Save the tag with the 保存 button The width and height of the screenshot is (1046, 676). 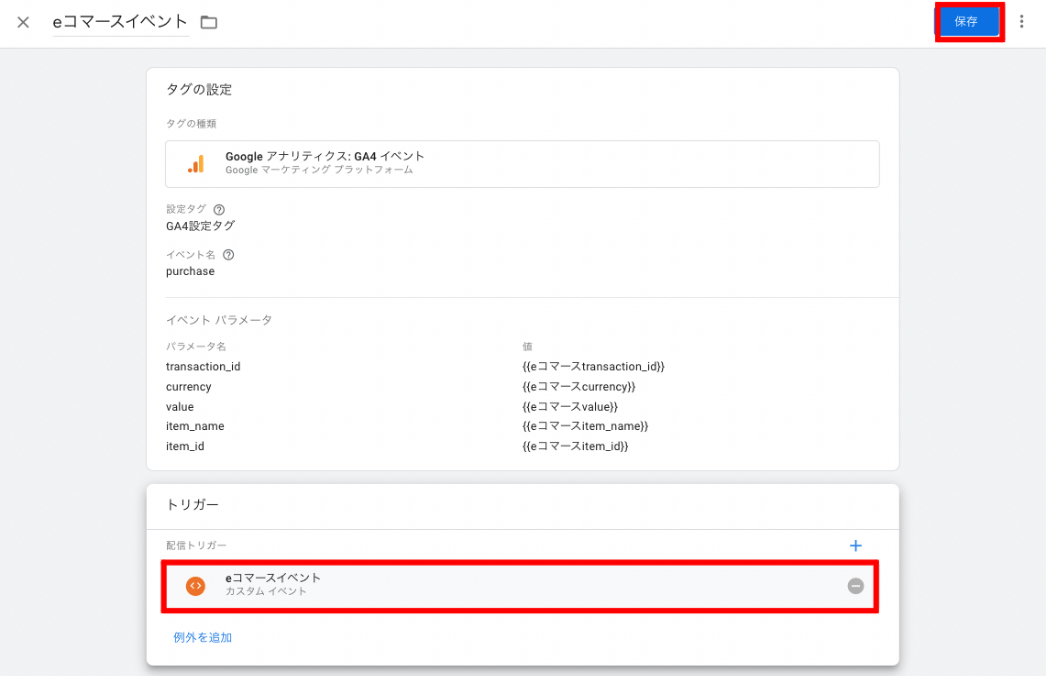point(969,22)
